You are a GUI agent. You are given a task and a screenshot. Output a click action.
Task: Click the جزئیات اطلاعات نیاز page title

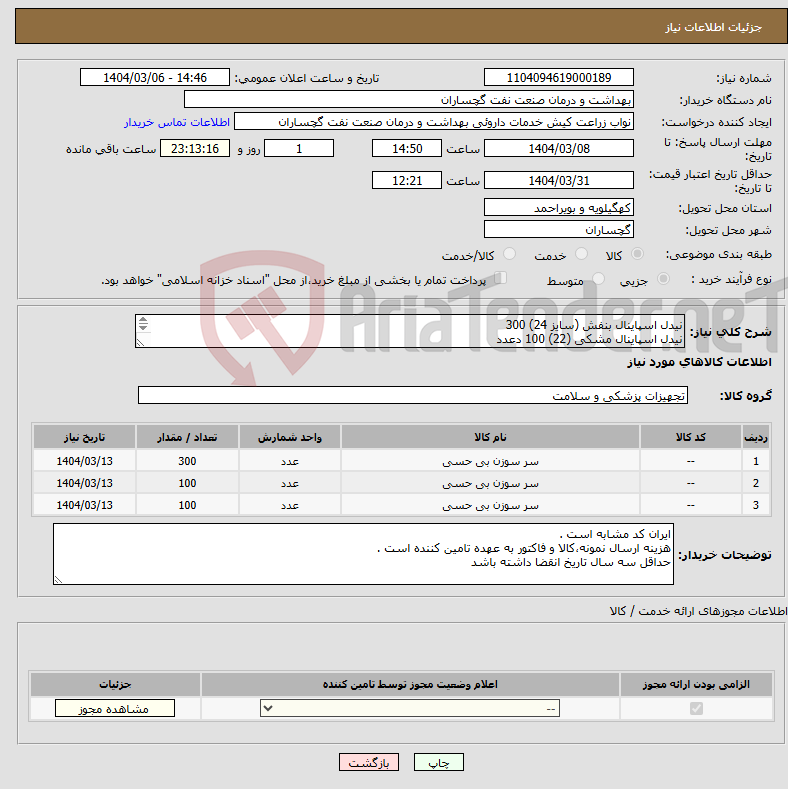coord(714,27)
